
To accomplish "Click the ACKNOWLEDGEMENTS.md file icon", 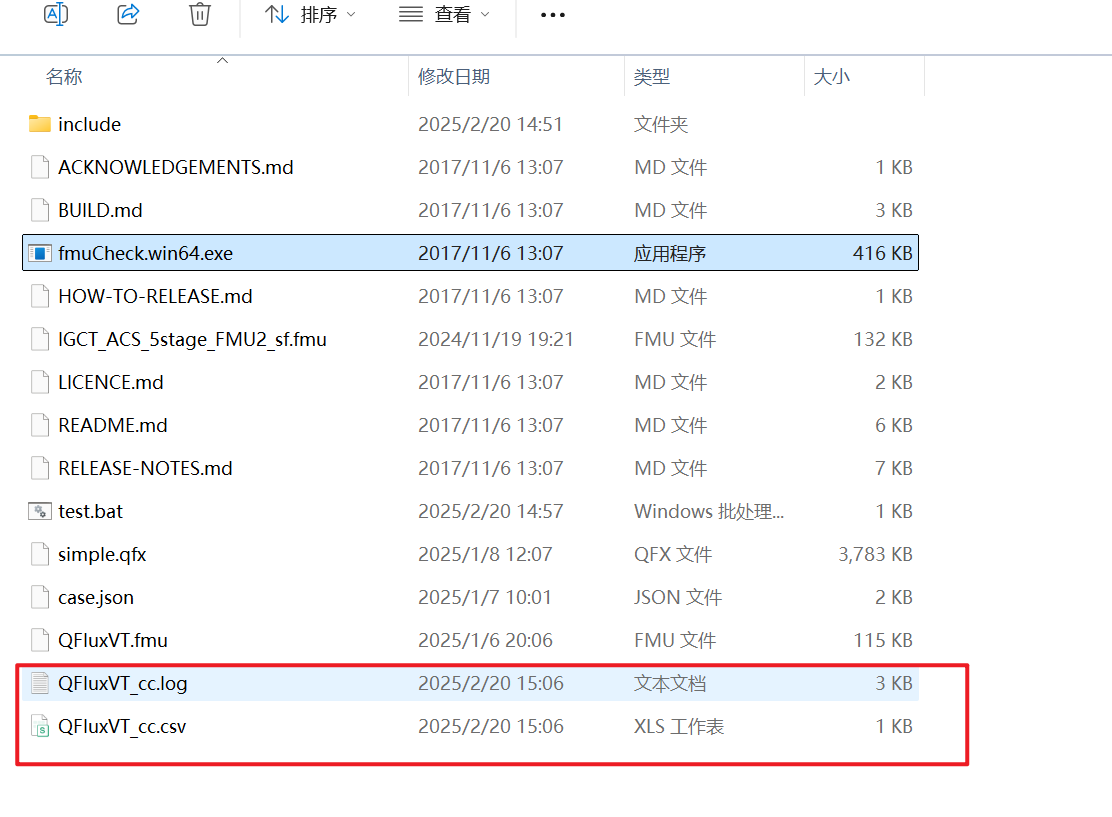I will pos(40,167).
